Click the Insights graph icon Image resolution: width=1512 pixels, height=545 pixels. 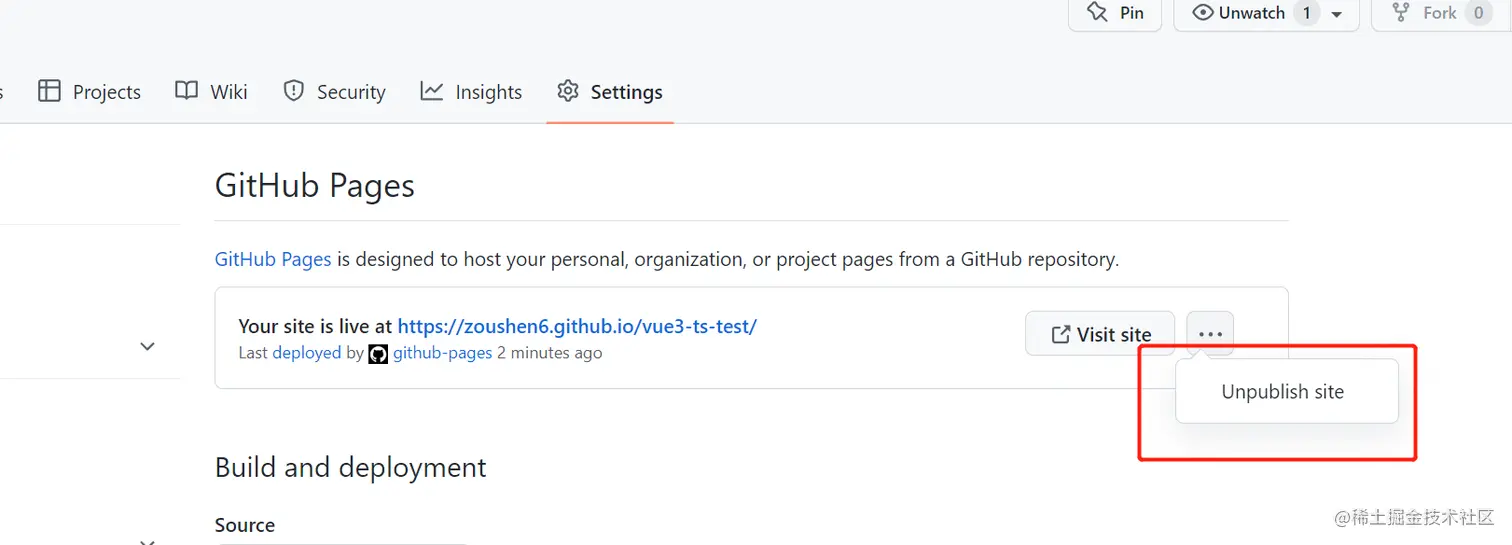432,91
